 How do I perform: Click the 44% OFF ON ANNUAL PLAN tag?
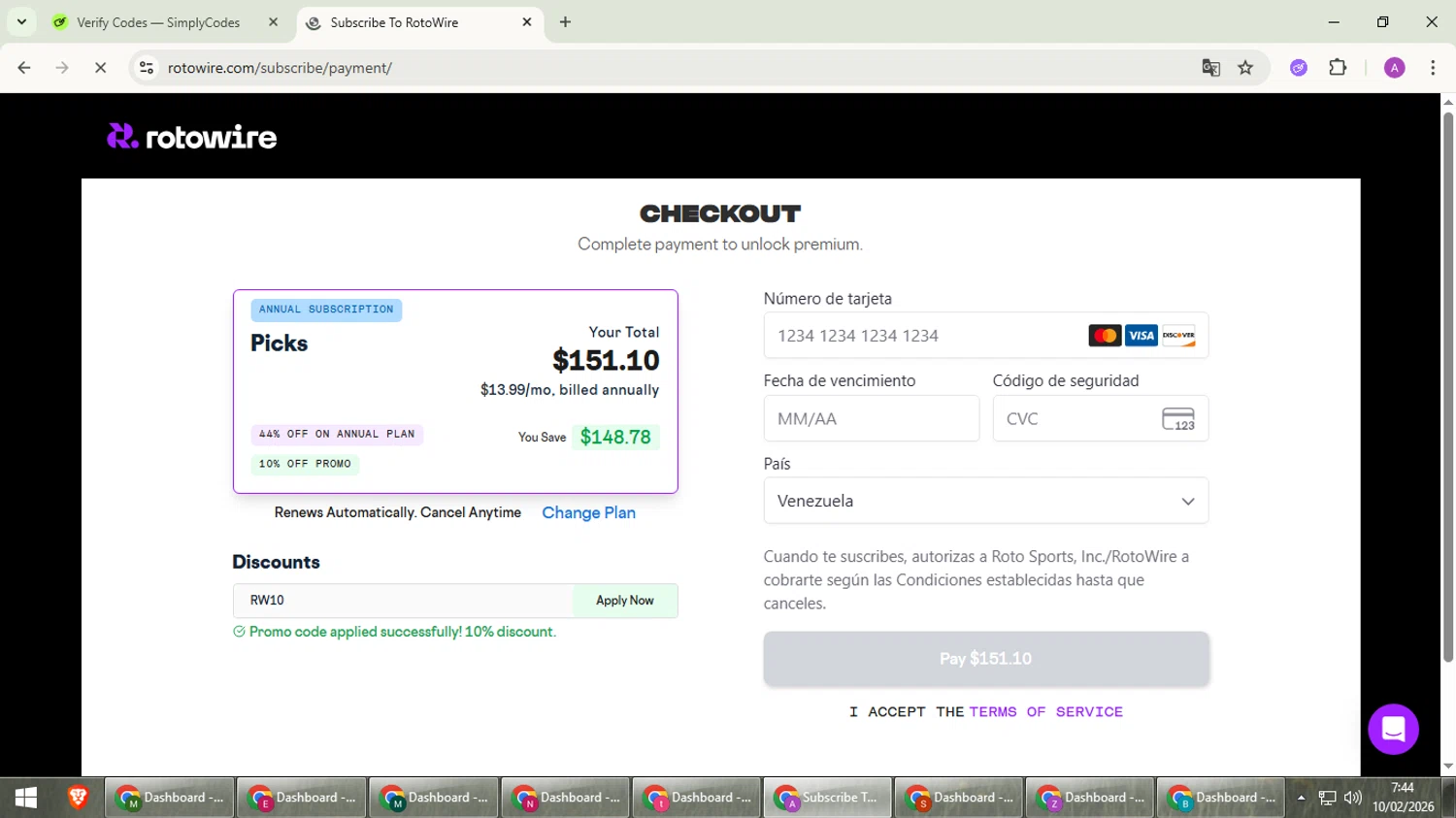point(337,435)
